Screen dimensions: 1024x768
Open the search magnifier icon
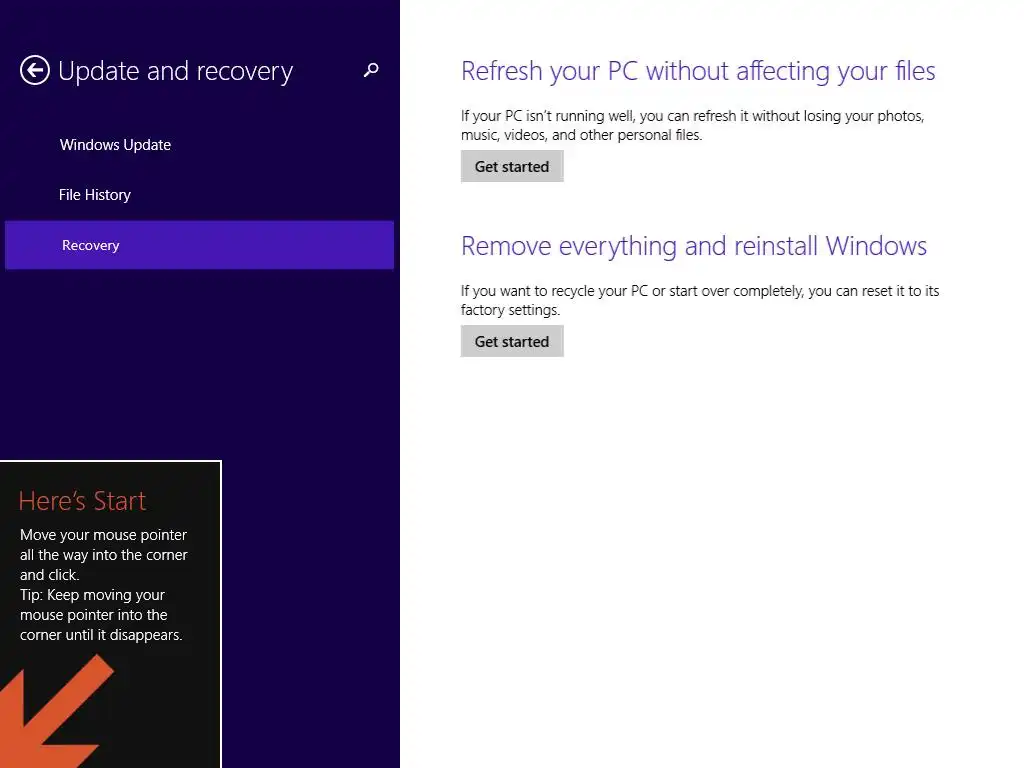click(371, 70)
